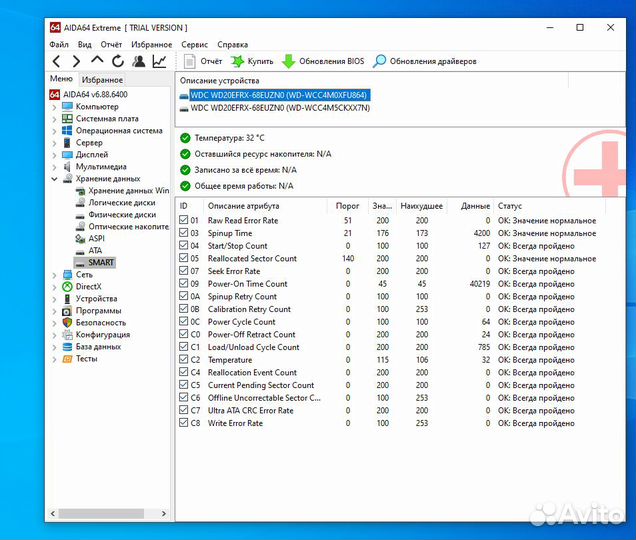Viewport: 636px width, 540px height.
Task: Uncheck the Seek Error Rate checkbox
Action: (183, 271)
